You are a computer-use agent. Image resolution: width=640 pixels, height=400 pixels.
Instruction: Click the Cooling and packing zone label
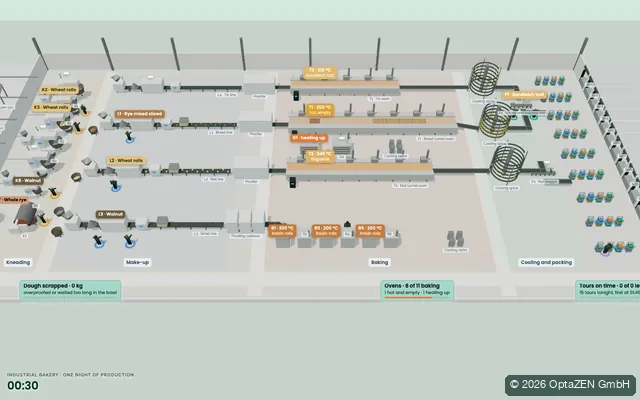(546, 262)
